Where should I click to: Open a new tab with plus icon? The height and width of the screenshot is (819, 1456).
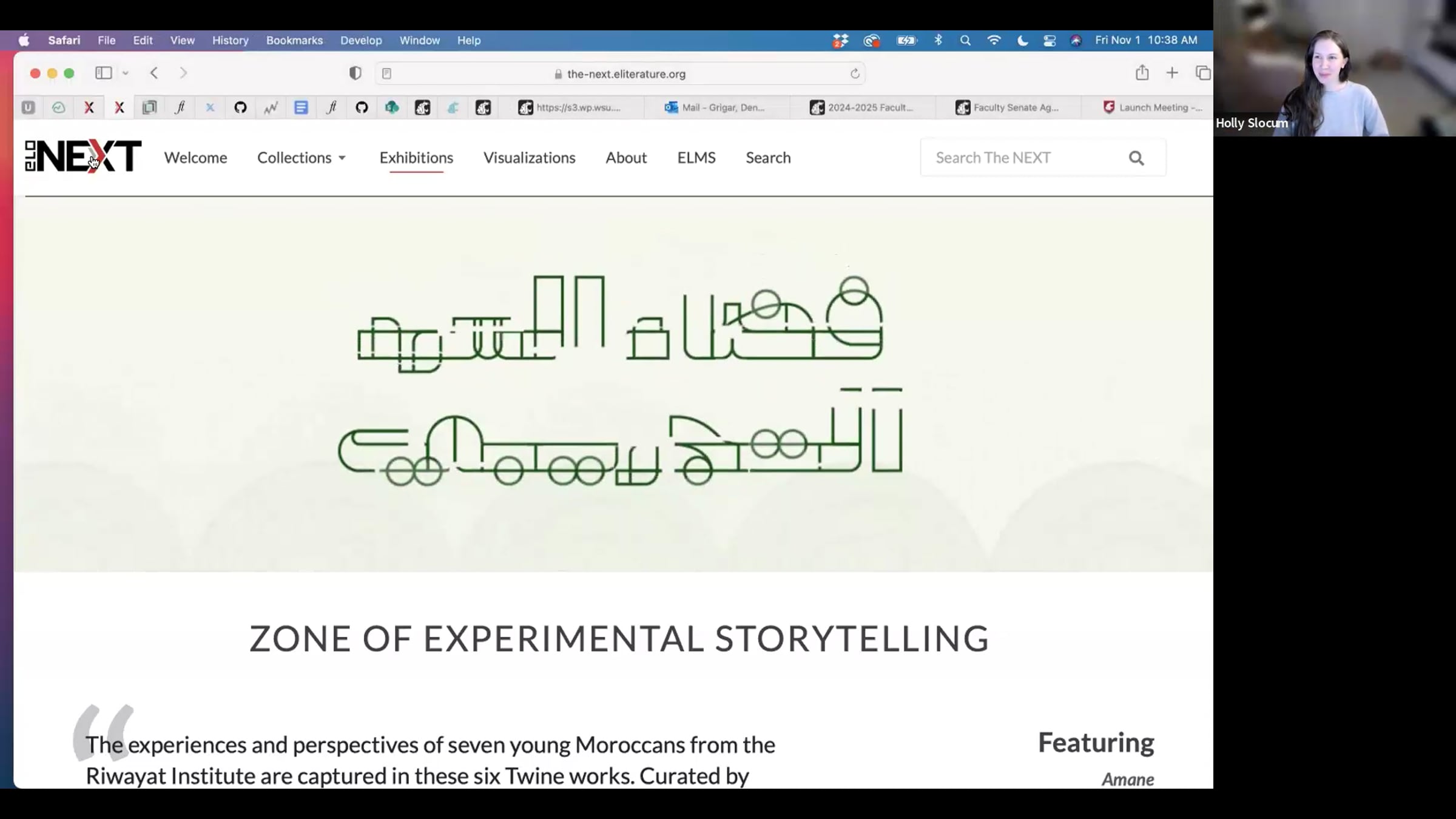(x=1172, y=73)
